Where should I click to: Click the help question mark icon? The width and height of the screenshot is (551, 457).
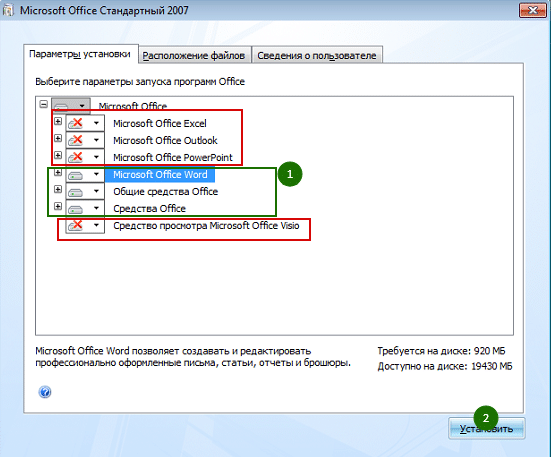[45, 392]
